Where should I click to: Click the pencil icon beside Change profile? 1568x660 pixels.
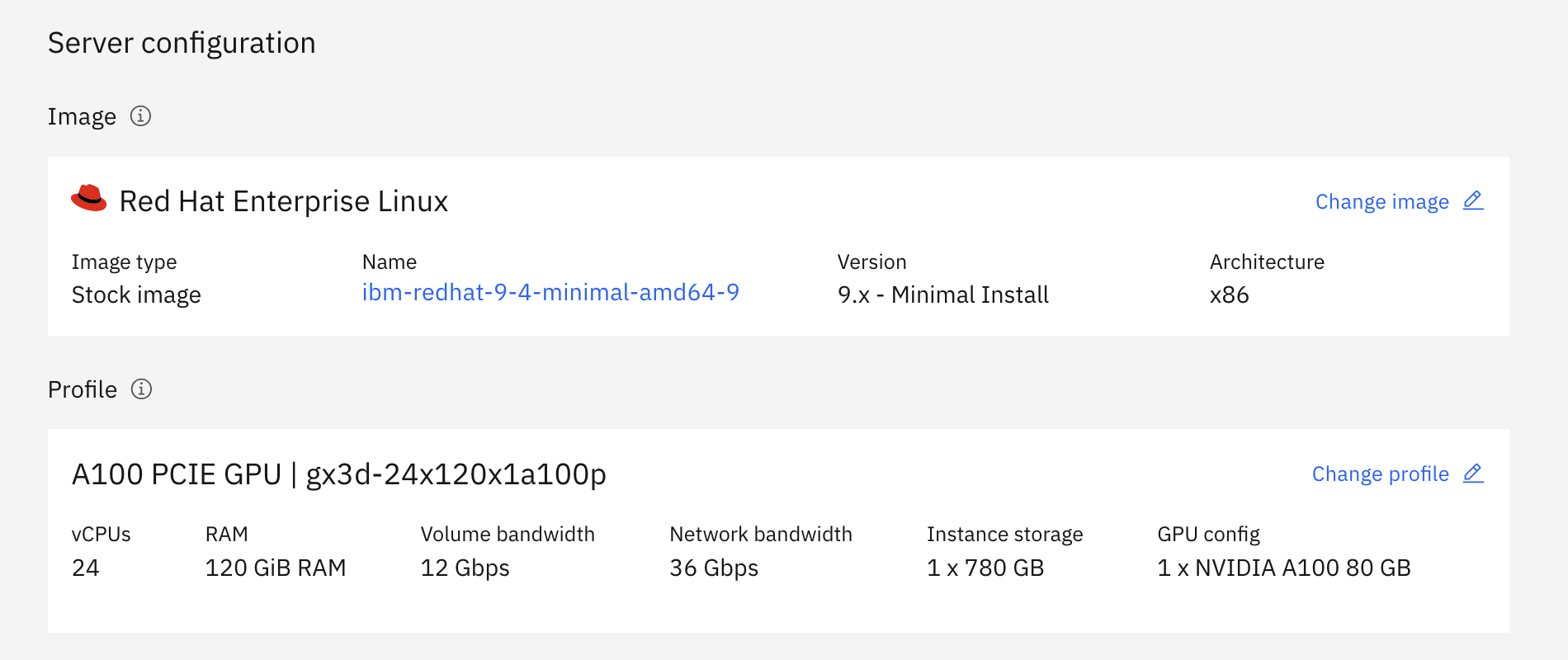pos(1473,474)
